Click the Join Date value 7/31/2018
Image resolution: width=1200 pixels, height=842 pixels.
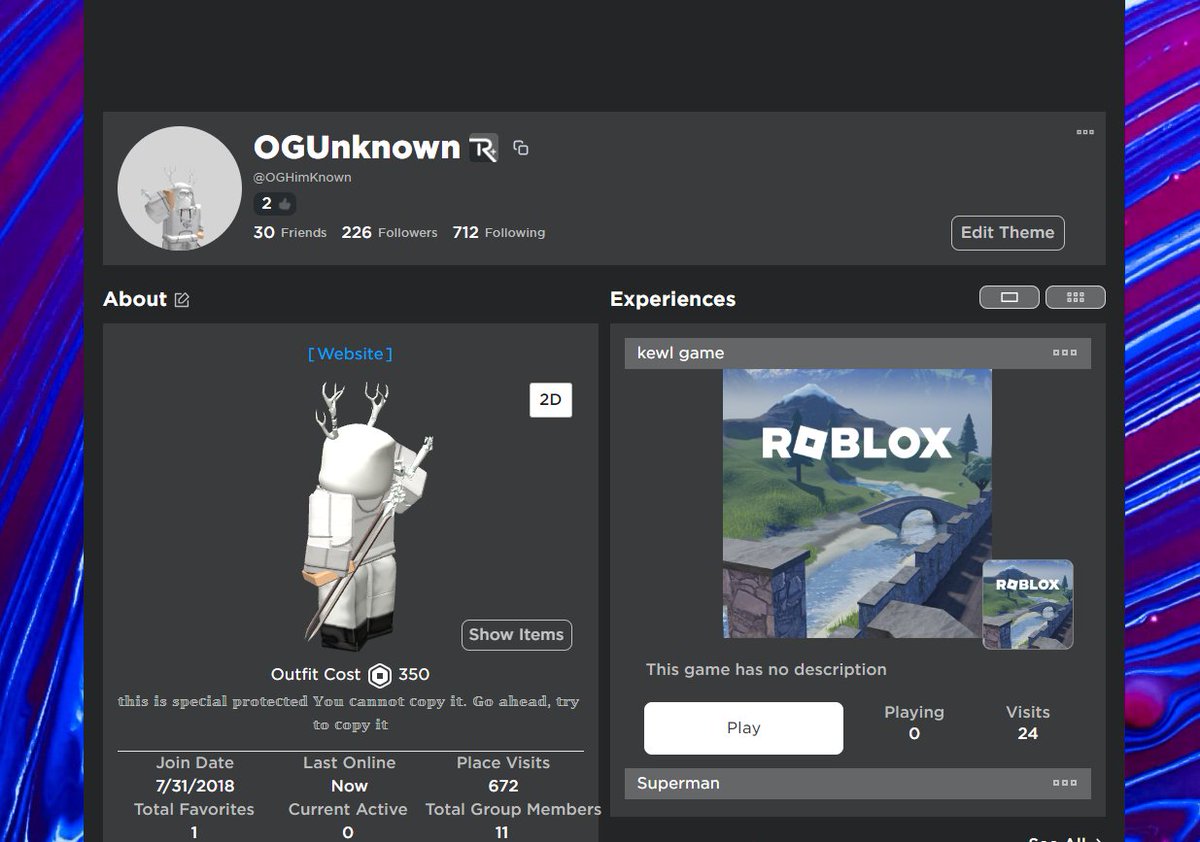[x=195, y=786]
